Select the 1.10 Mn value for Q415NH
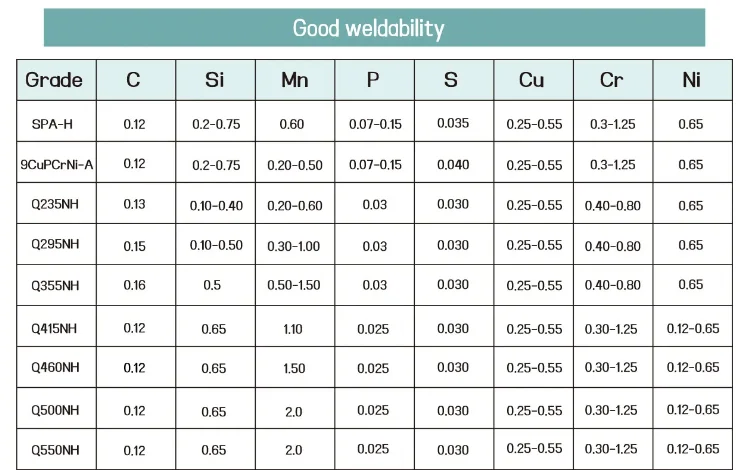This screenshot has height=470, width=752. click(x=294, y=328)
